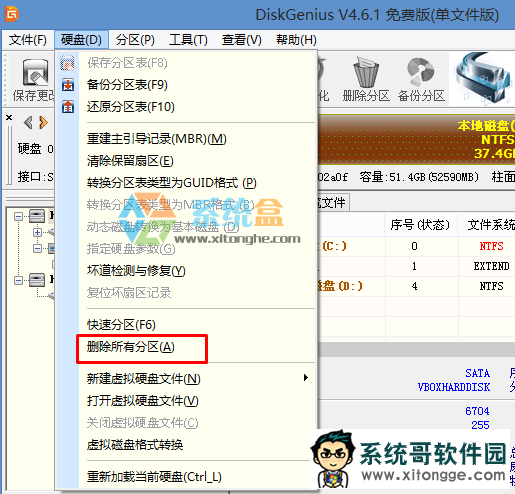Click the 255 heads value
Screen dimensions: 515x494
coord(480,425)
